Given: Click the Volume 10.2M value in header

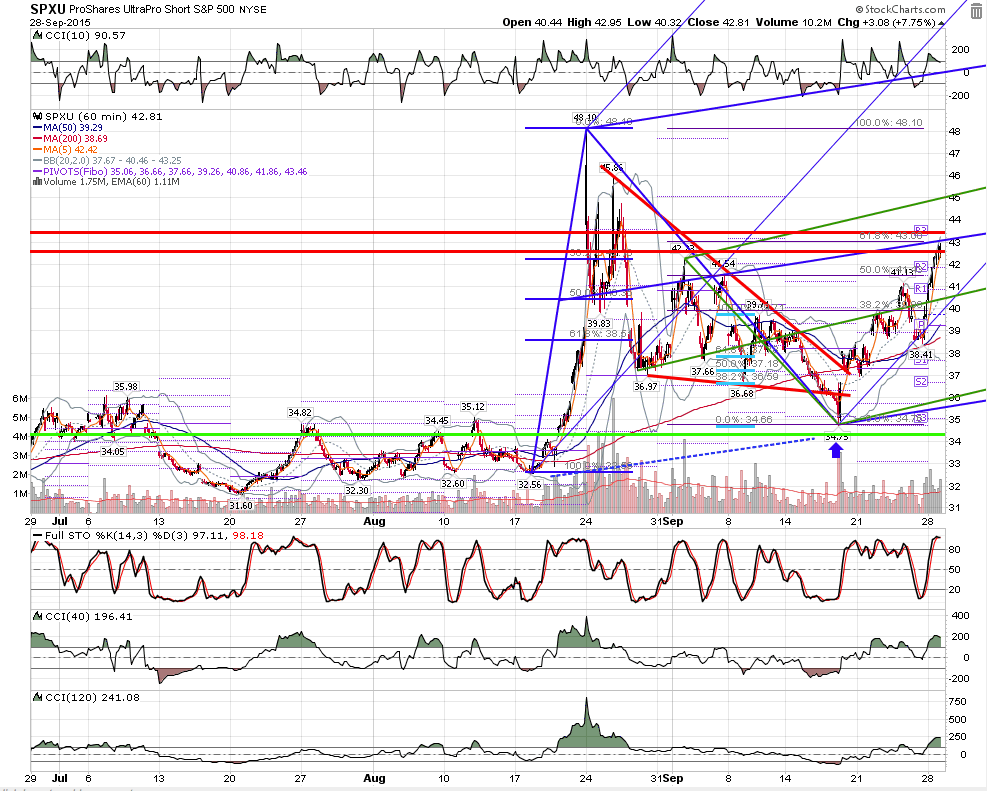Looking at the screenshot, I should click(793, 23).
